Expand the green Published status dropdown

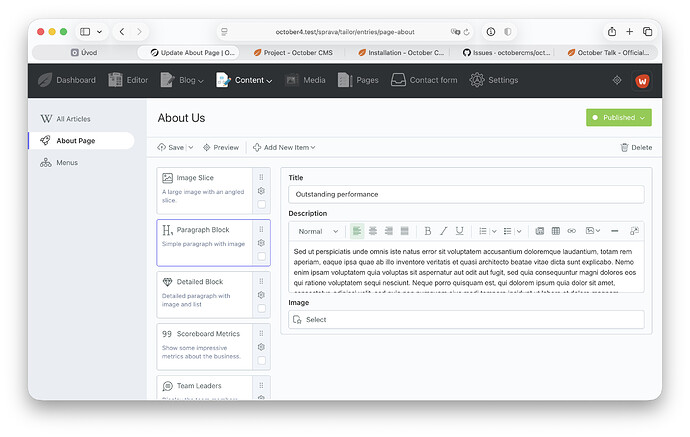tap(618, 118)
